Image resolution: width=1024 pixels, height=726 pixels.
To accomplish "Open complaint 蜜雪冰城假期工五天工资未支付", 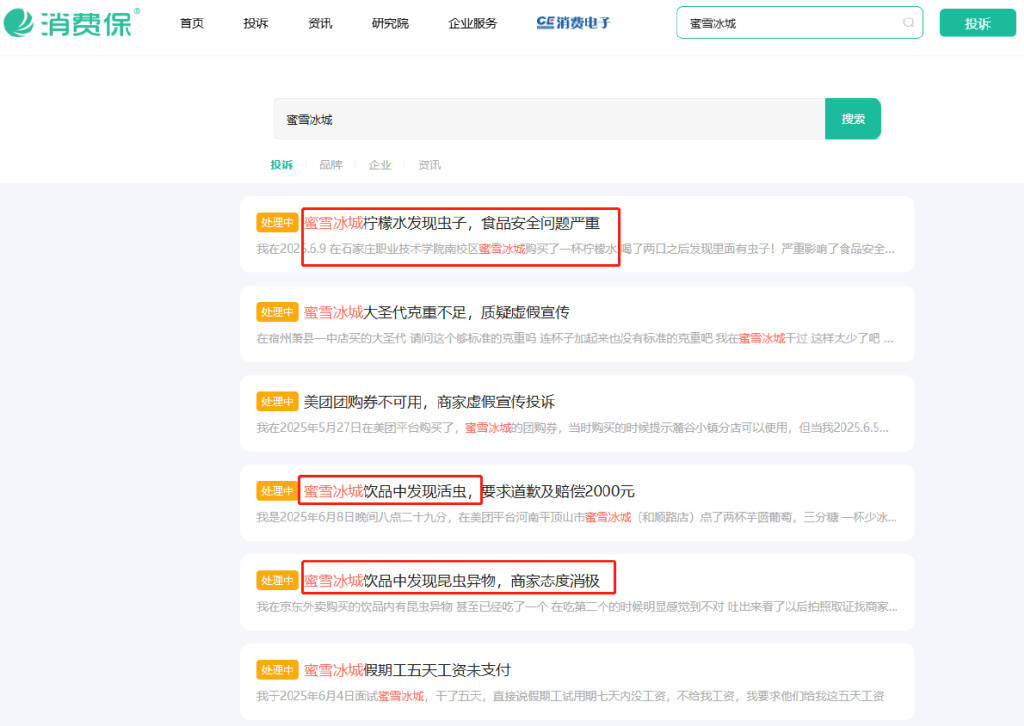I will 407,671.
